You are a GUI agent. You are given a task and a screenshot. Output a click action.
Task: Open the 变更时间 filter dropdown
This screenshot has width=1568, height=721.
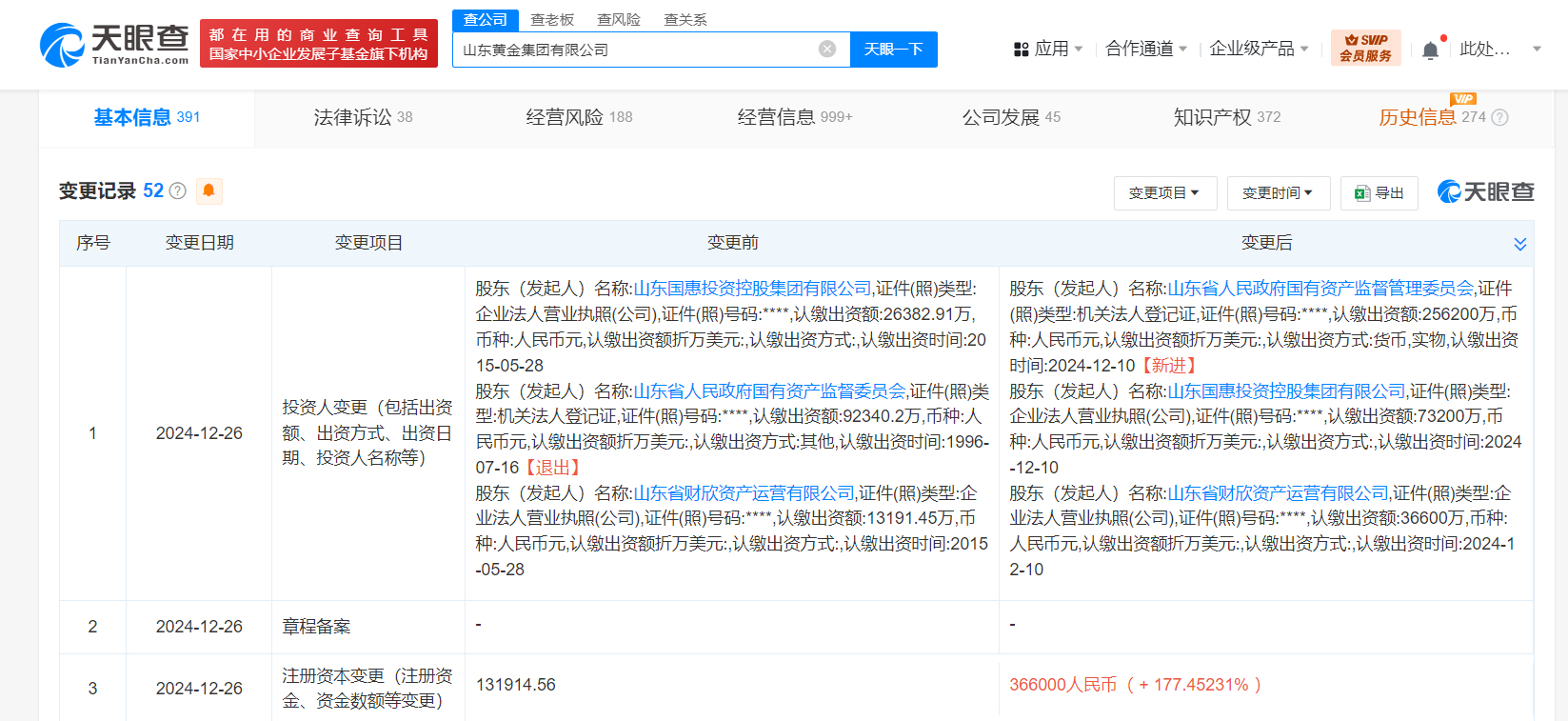click(x=1277, y=193)
